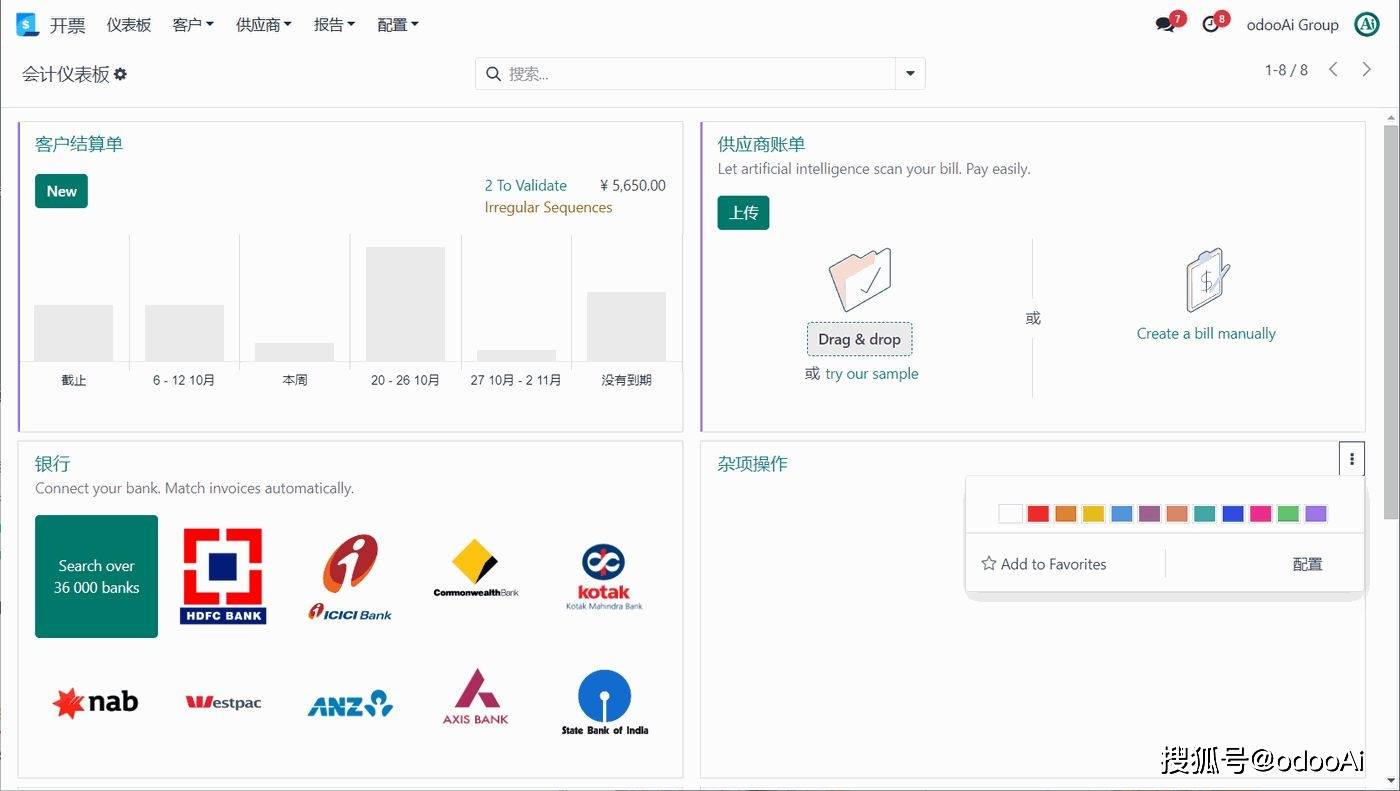
Task: Click the vertical page scrollbar thumb
Action: pyautogui.click(x=1391, y=322)
